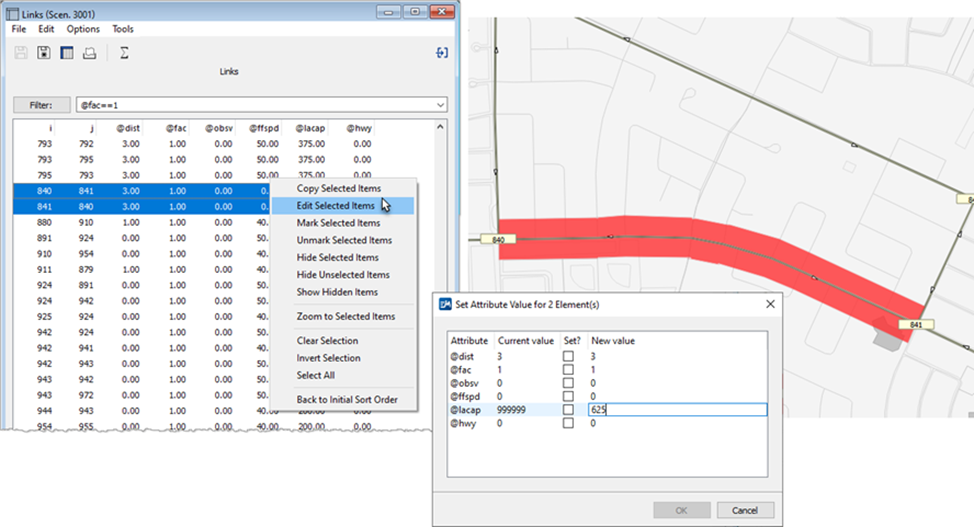Screen dimensions: 974x527
Task: Click node label 840 on the map
Action: point(498,240)
